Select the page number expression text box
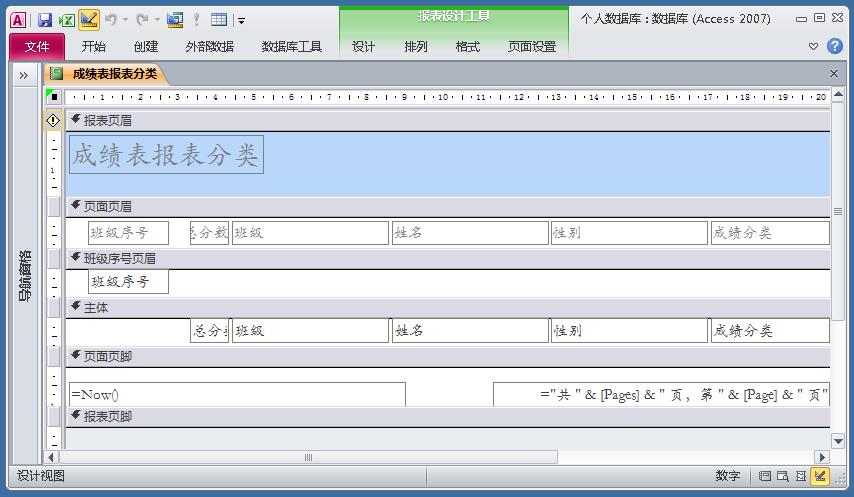The image size is (854, 497). point(661,394)
